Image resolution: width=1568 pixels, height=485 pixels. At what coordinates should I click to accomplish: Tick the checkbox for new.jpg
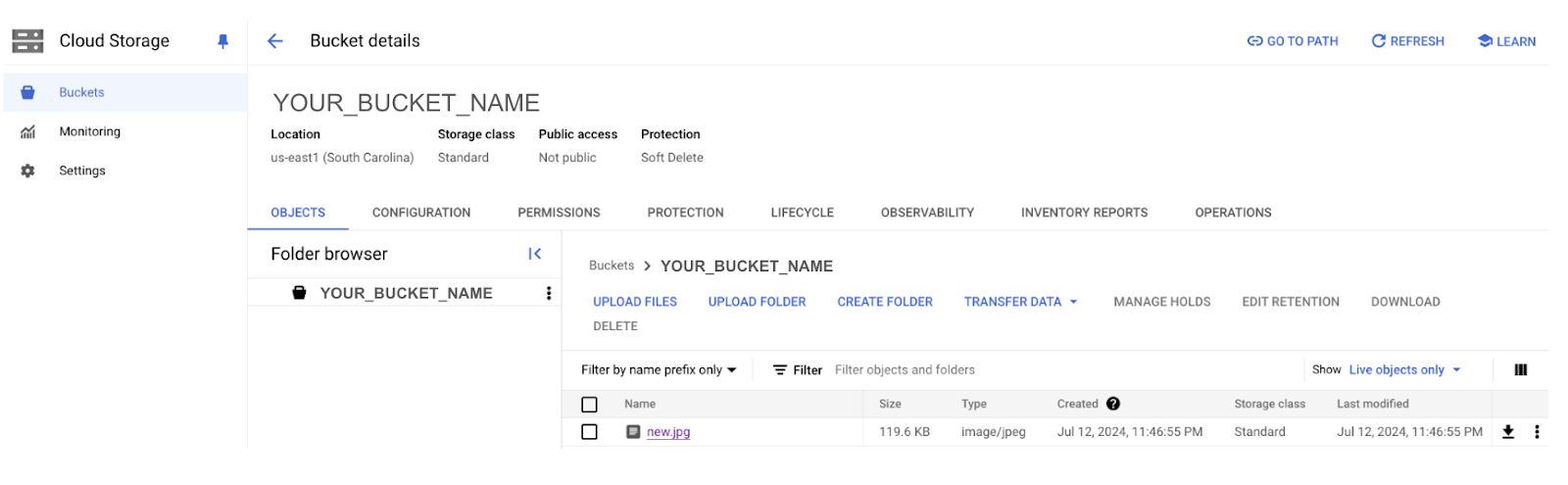(589, 432)
